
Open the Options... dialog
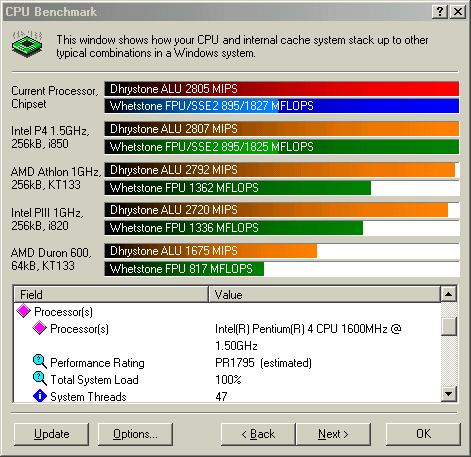[x=135, y=434]
